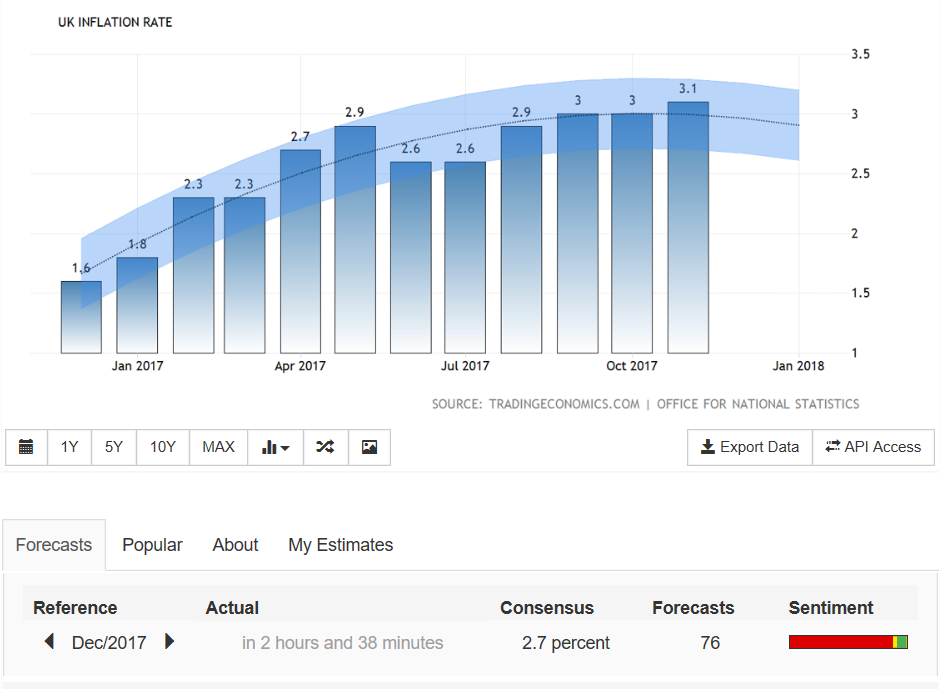Click the Actual column header
The width and height of the screenshot is (951, 689).
232,608
